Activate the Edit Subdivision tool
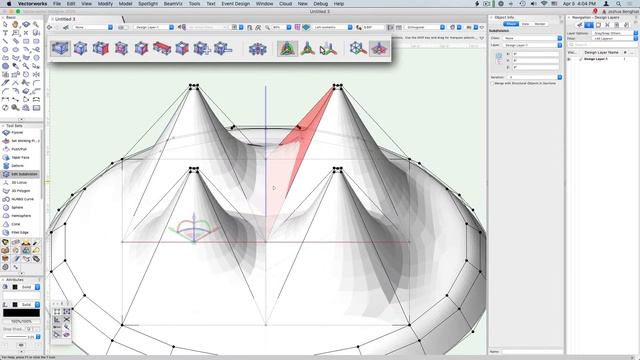 click(20, 174)
